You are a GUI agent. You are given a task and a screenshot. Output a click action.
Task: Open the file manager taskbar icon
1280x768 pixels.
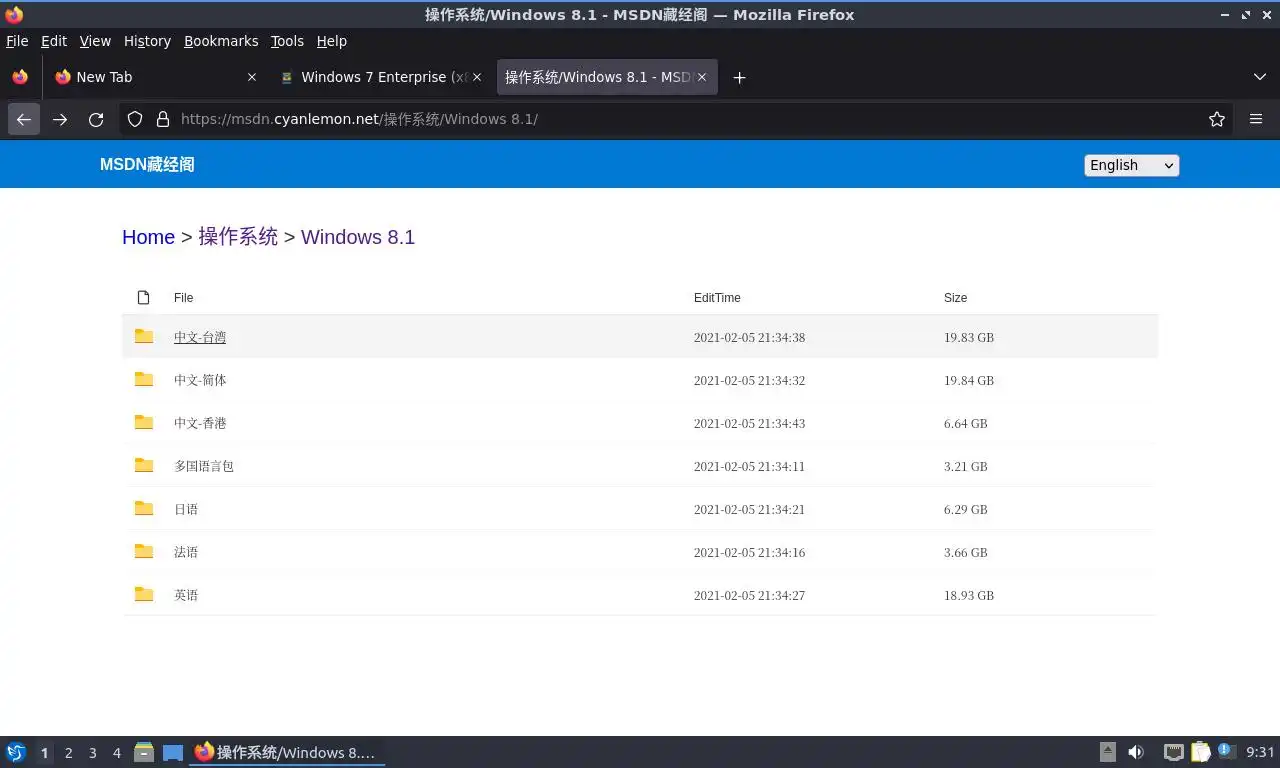pyautogui.click(x=144, y=752)
